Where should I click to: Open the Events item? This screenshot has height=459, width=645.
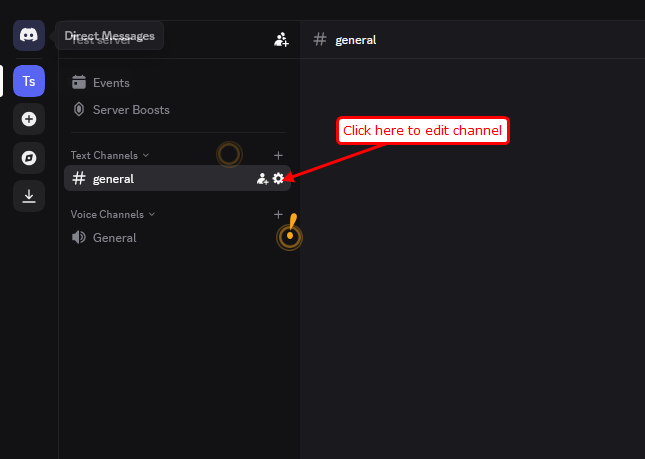178,83
